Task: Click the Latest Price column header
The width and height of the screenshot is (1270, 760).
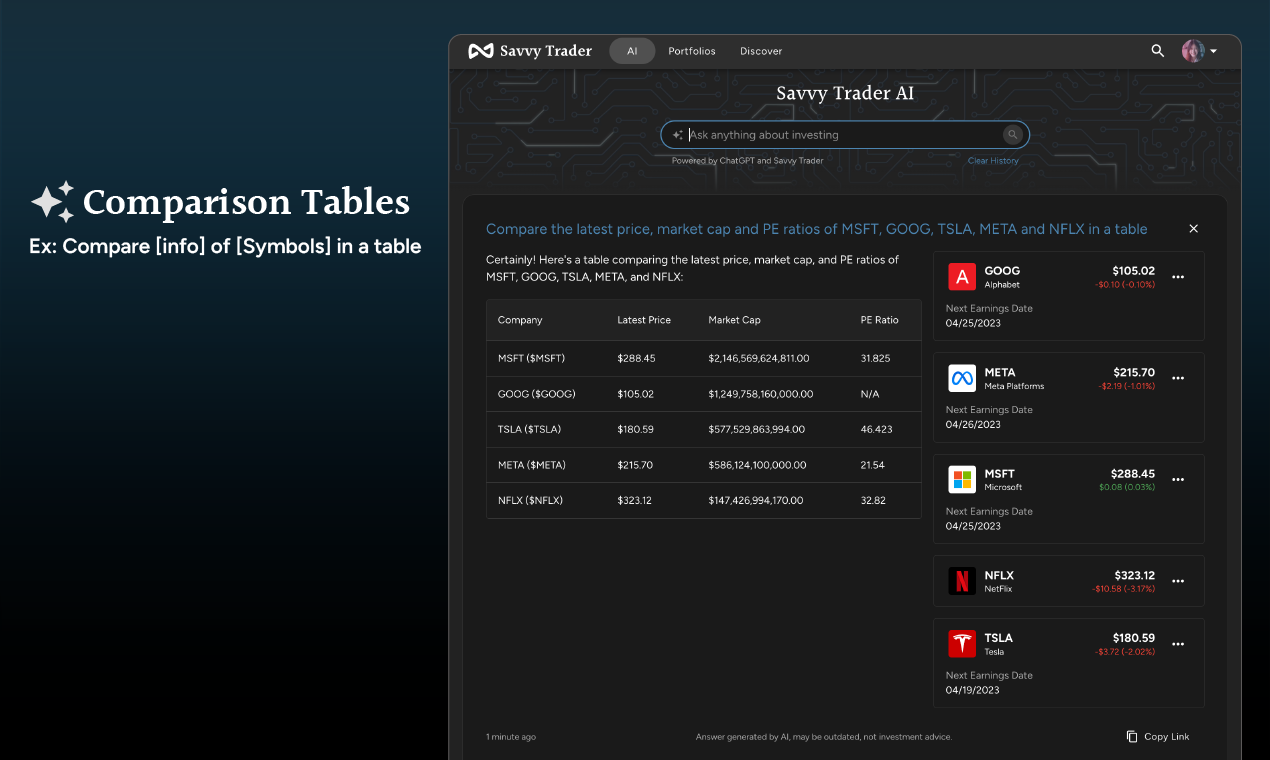Action: 644,320
